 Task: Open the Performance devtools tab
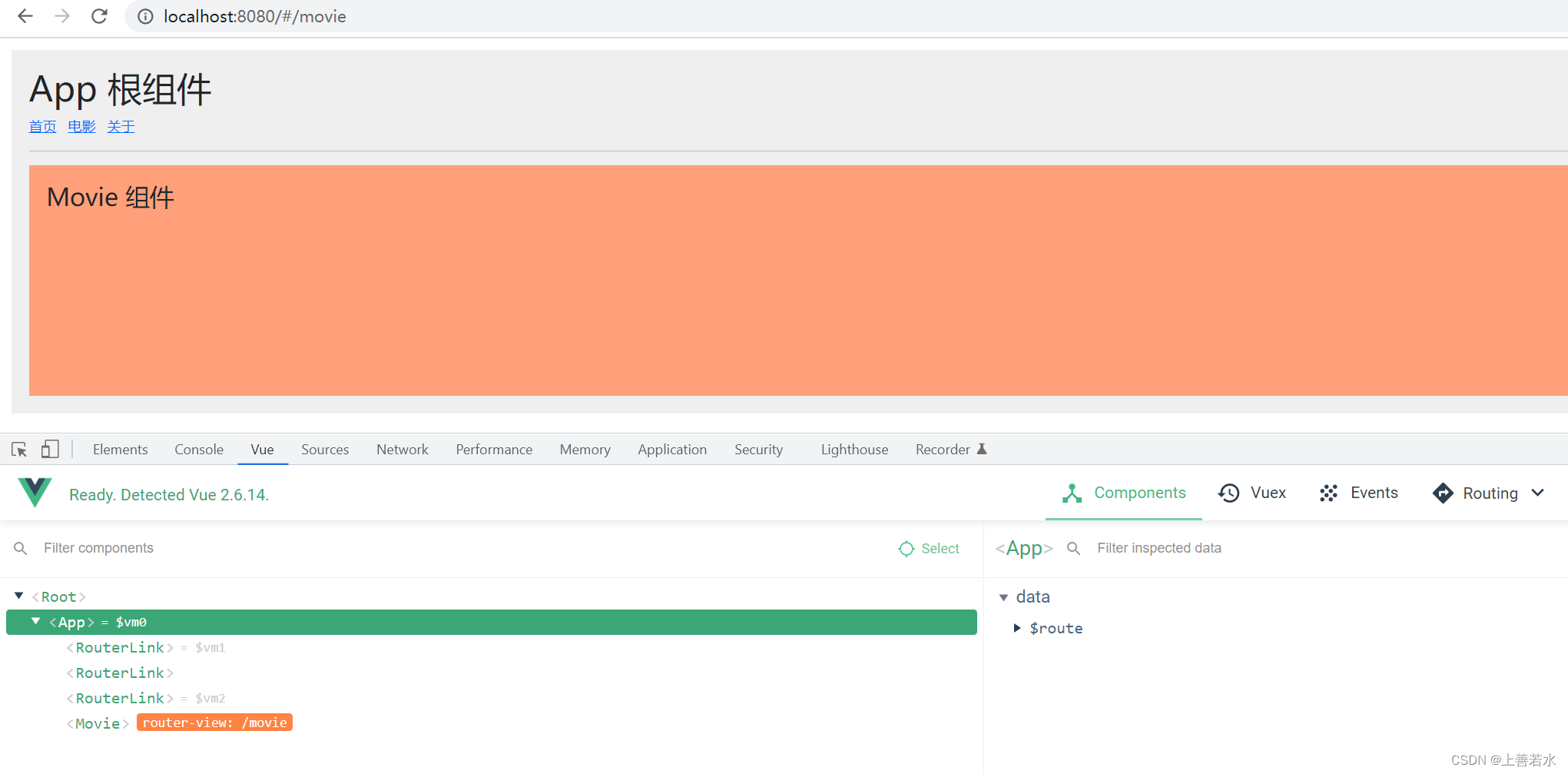494,450
